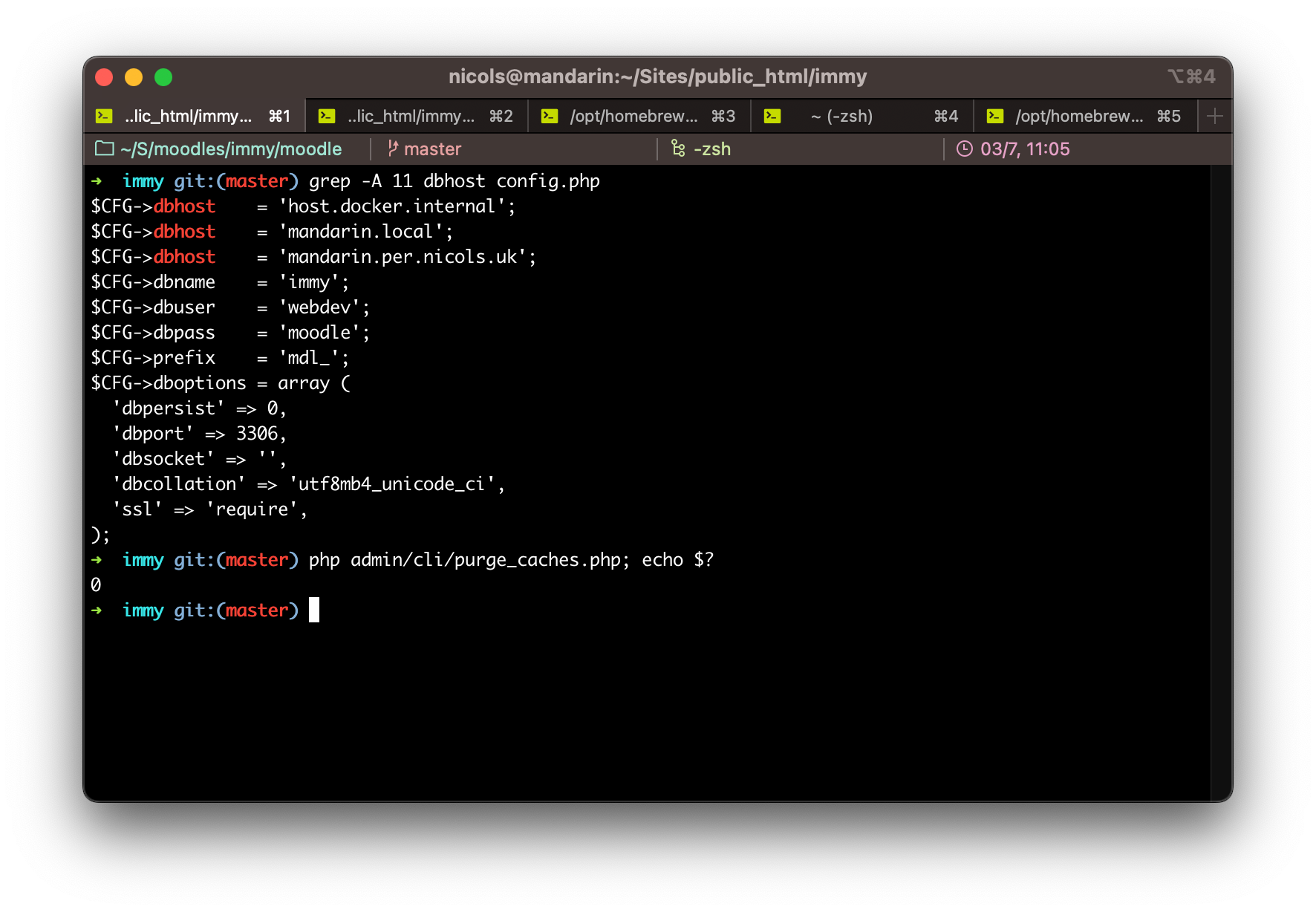Open the /opt/homebrew tab labeled ⌘3
The height and width of the screenshot is (912, 1316).
(639, 116)
